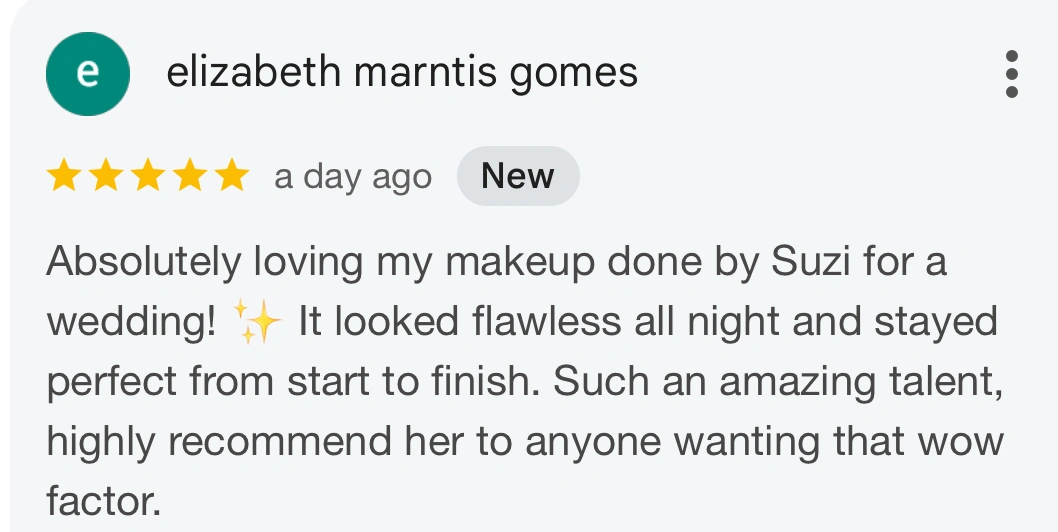
Task: Click the word 'factor.' ending the review
Action: (104, 500)
